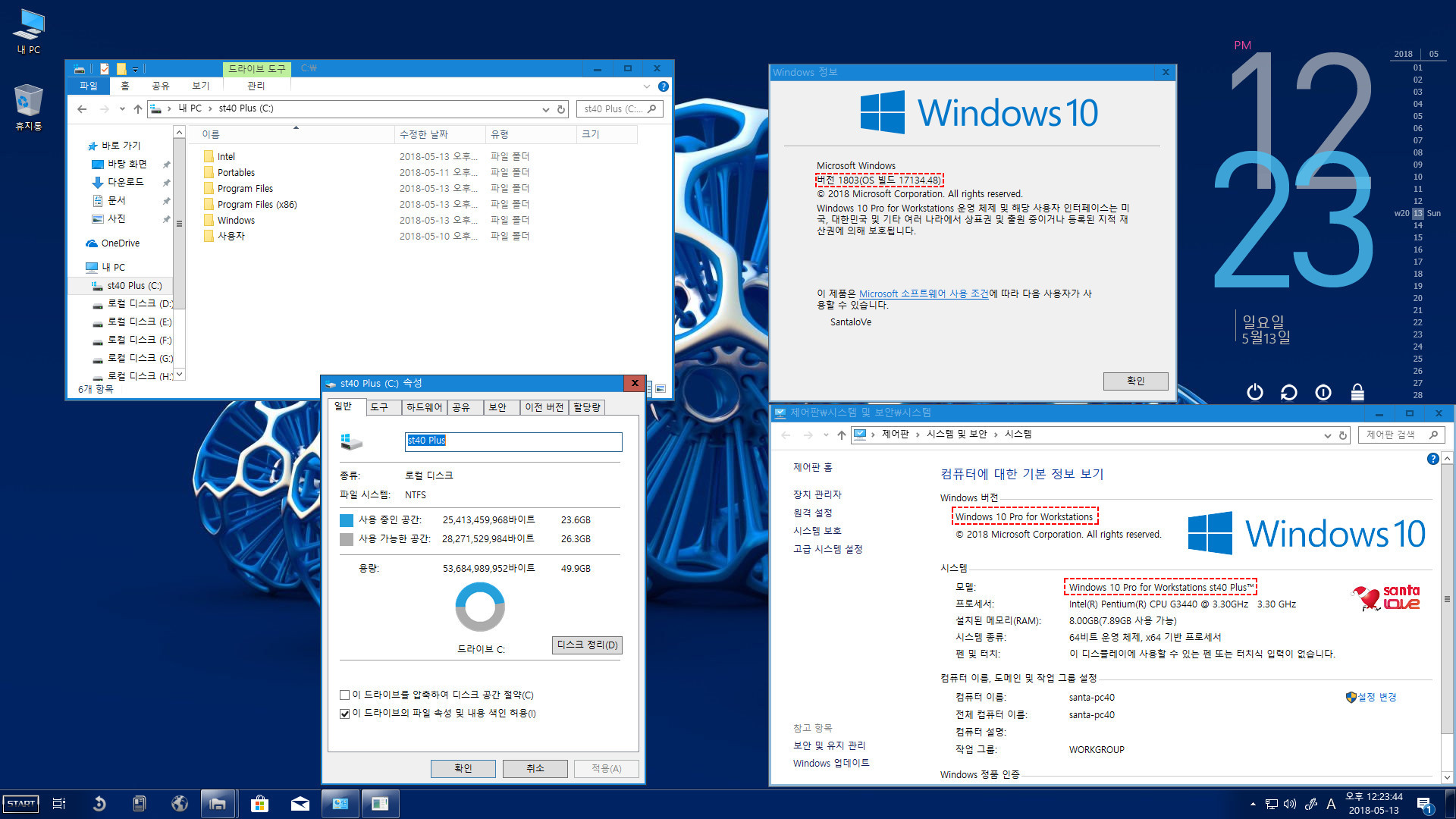Refresh the control panel address bar

1343,435
